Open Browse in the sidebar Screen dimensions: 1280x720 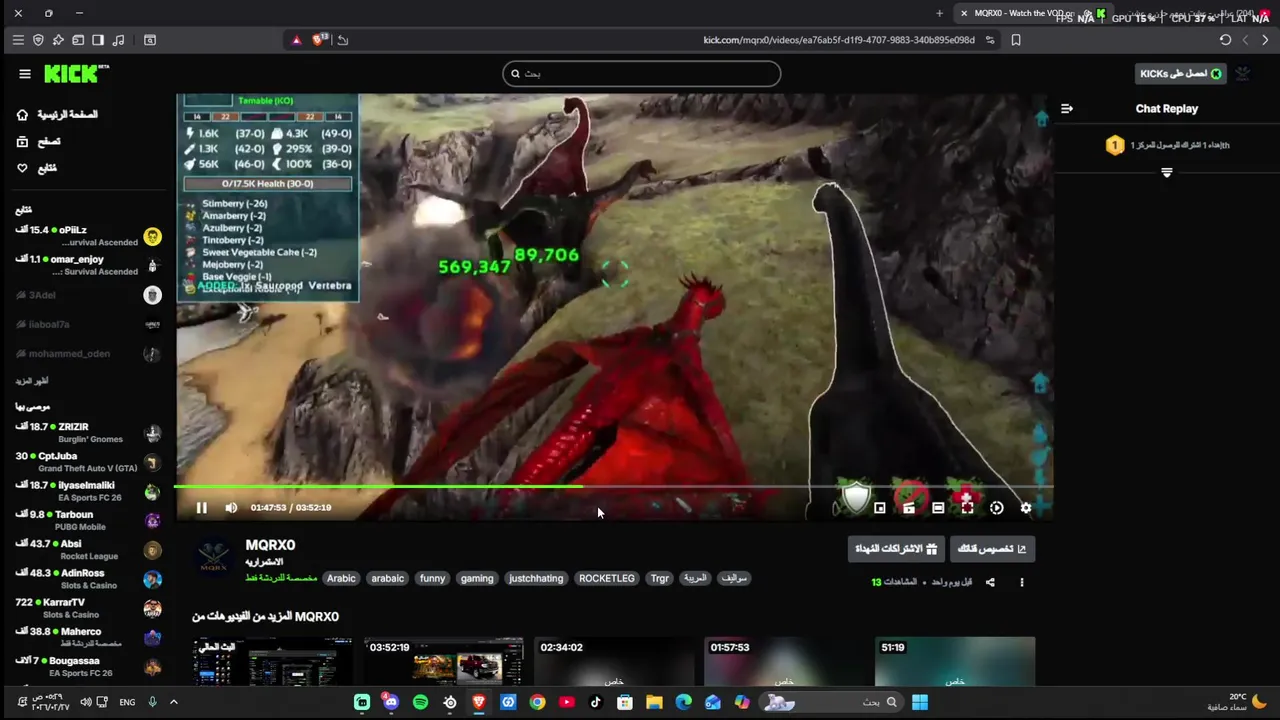pyautogui.click(x=38, y=142)
